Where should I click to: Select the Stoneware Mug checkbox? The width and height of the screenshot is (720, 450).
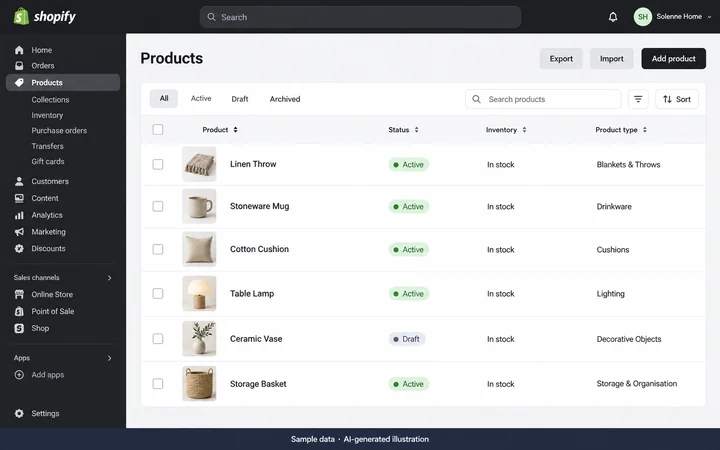point(158,206)
